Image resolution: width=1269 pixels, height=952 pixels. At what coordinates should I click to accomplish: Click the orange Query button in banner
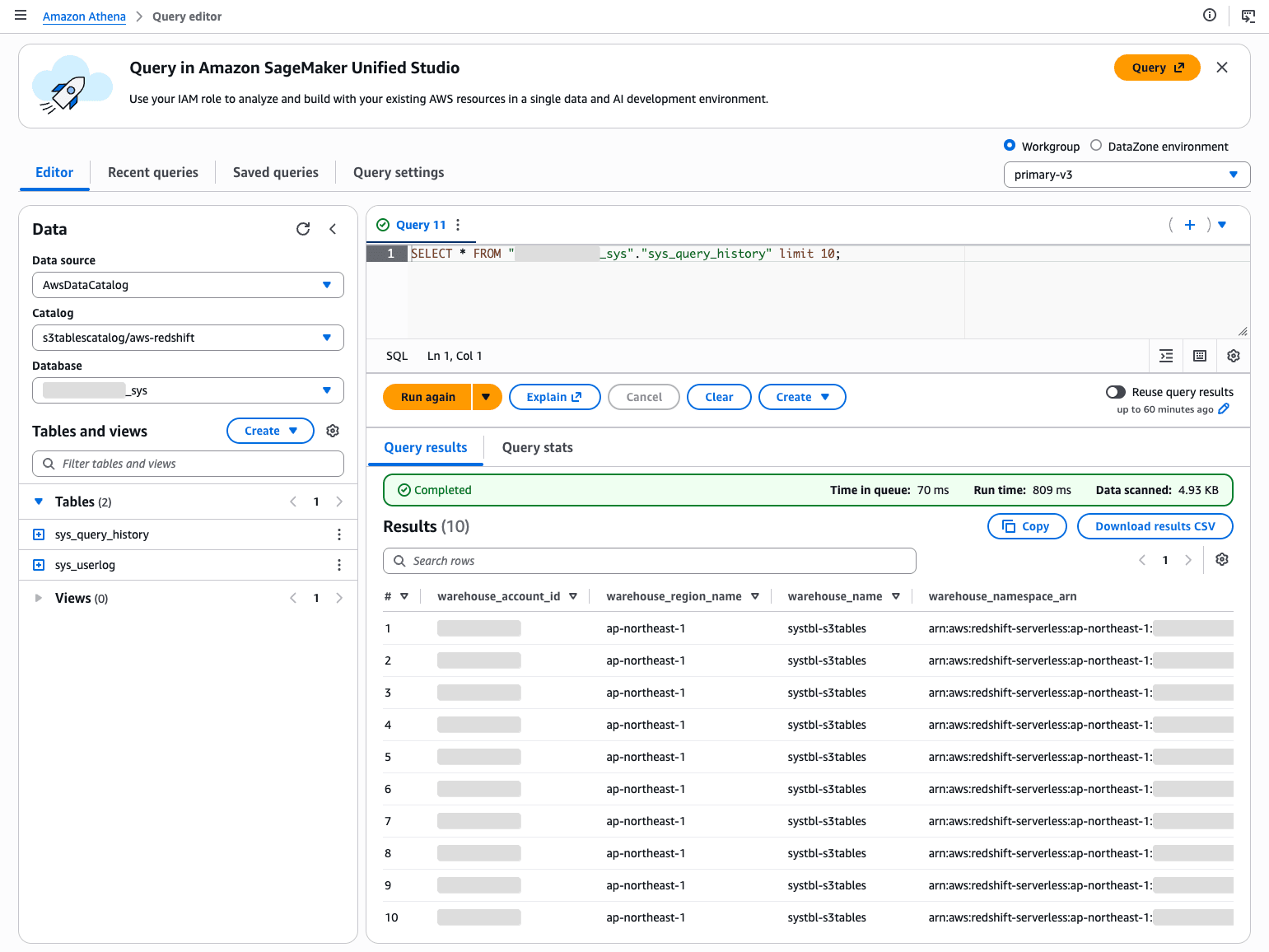coord(1157,68)
